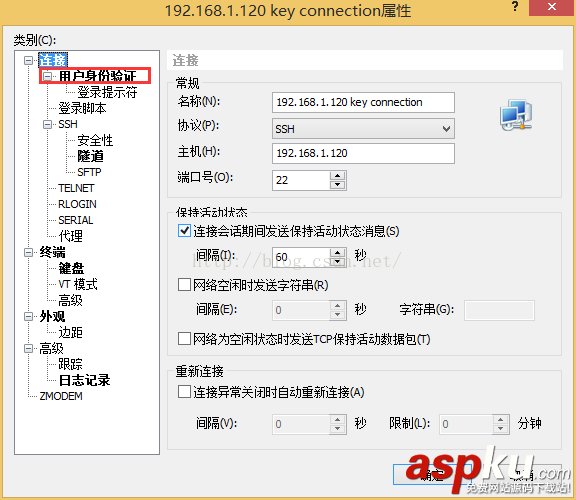This screenshot has width=576, height=500.
Task: Close the connection properties dialog
Action: (551, 7)
